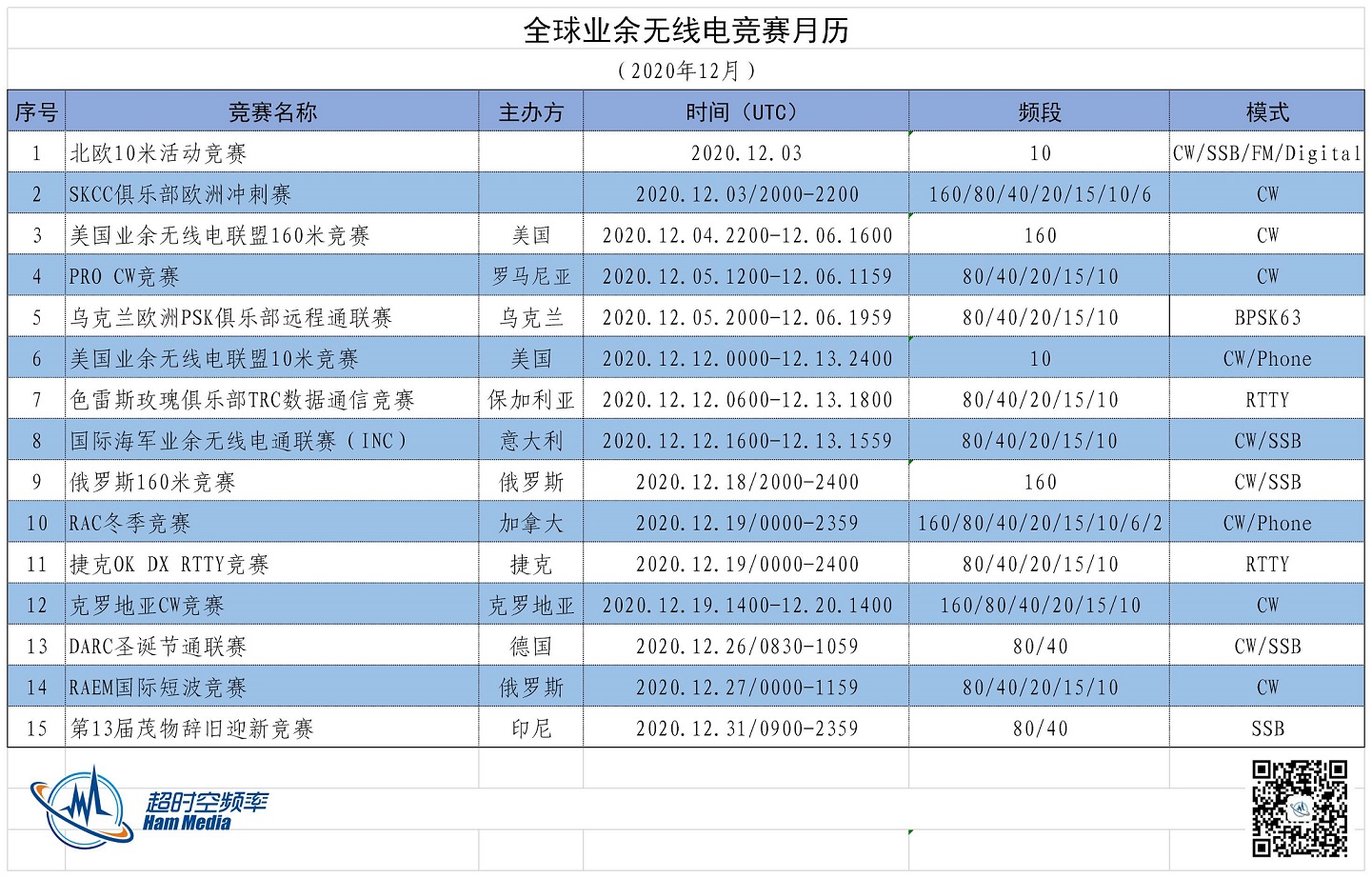1372x878 pixels.
Task: Click organizer cell 加拿大
Action: pyautogui.click(x=531, y=523)
